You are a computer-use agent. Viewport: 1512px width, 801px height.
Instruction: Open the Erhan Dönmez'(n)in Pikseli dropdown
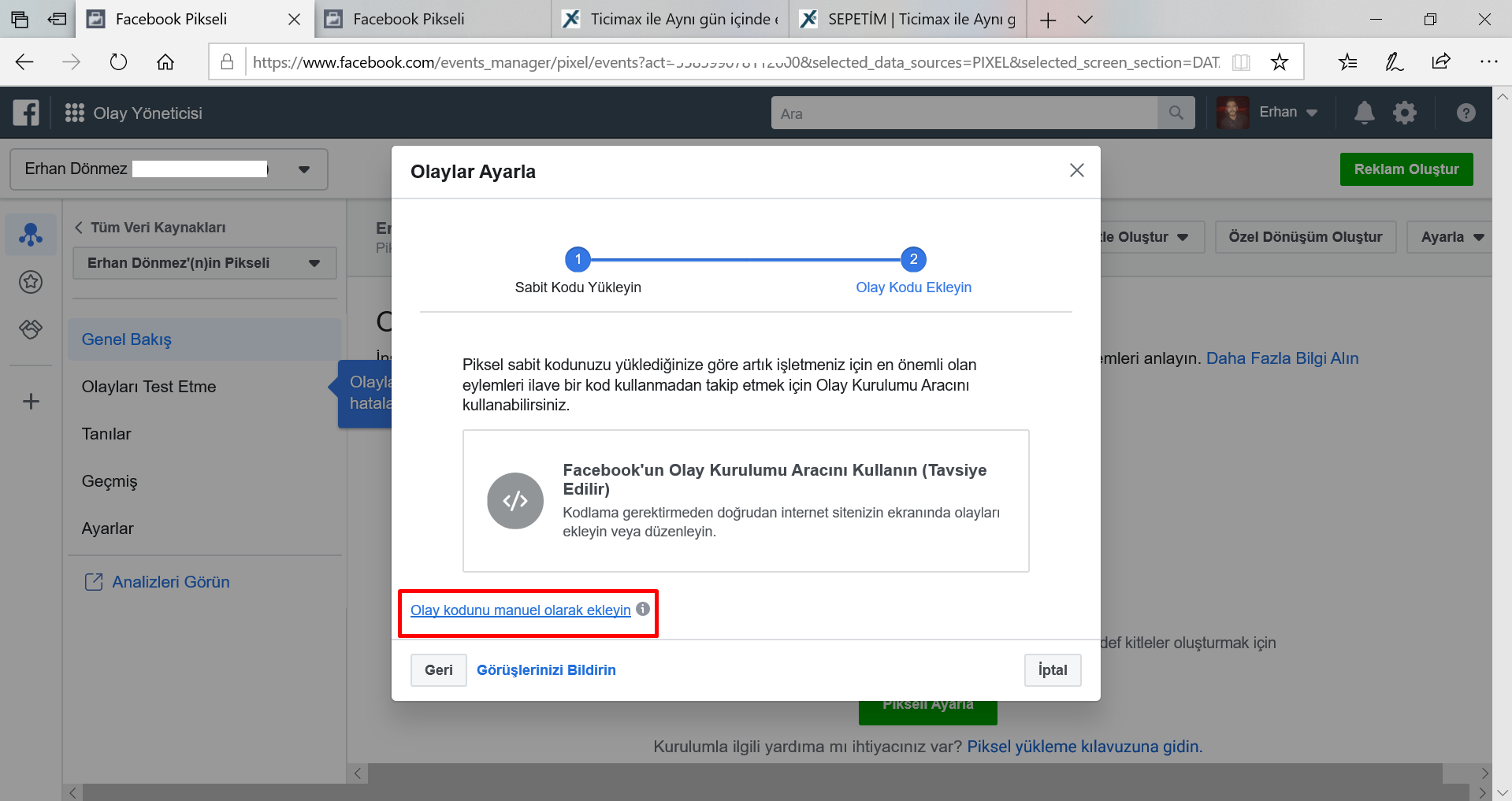(205, 263)
